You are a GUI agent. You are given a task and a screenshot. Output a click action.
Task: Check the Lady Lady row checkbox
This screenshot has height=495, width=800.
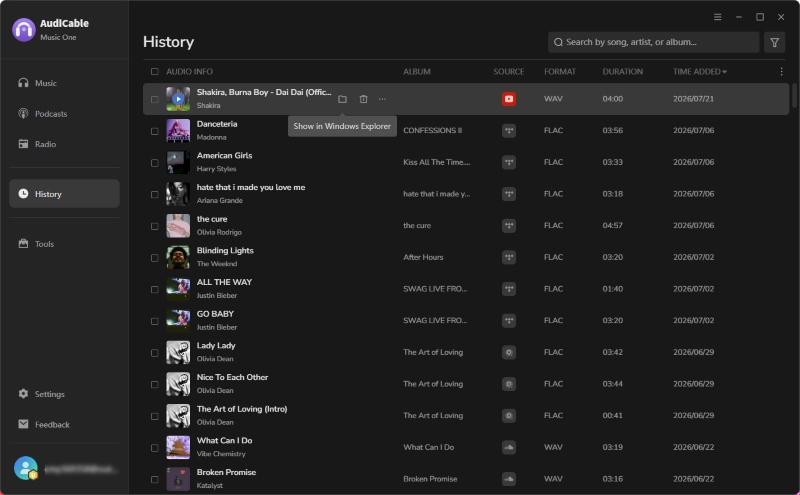pyautogui.click(x=155, y=353)
